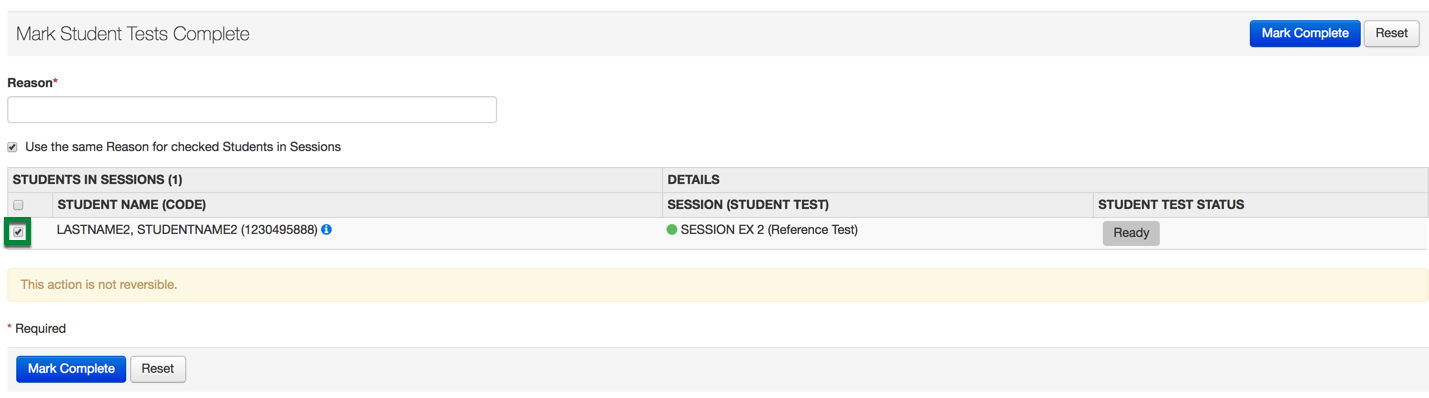Click the 'This action is not reversible' warning banner
Image resolution: width=1429 pixels, height=398 pixels.
(x=718, y=285)
